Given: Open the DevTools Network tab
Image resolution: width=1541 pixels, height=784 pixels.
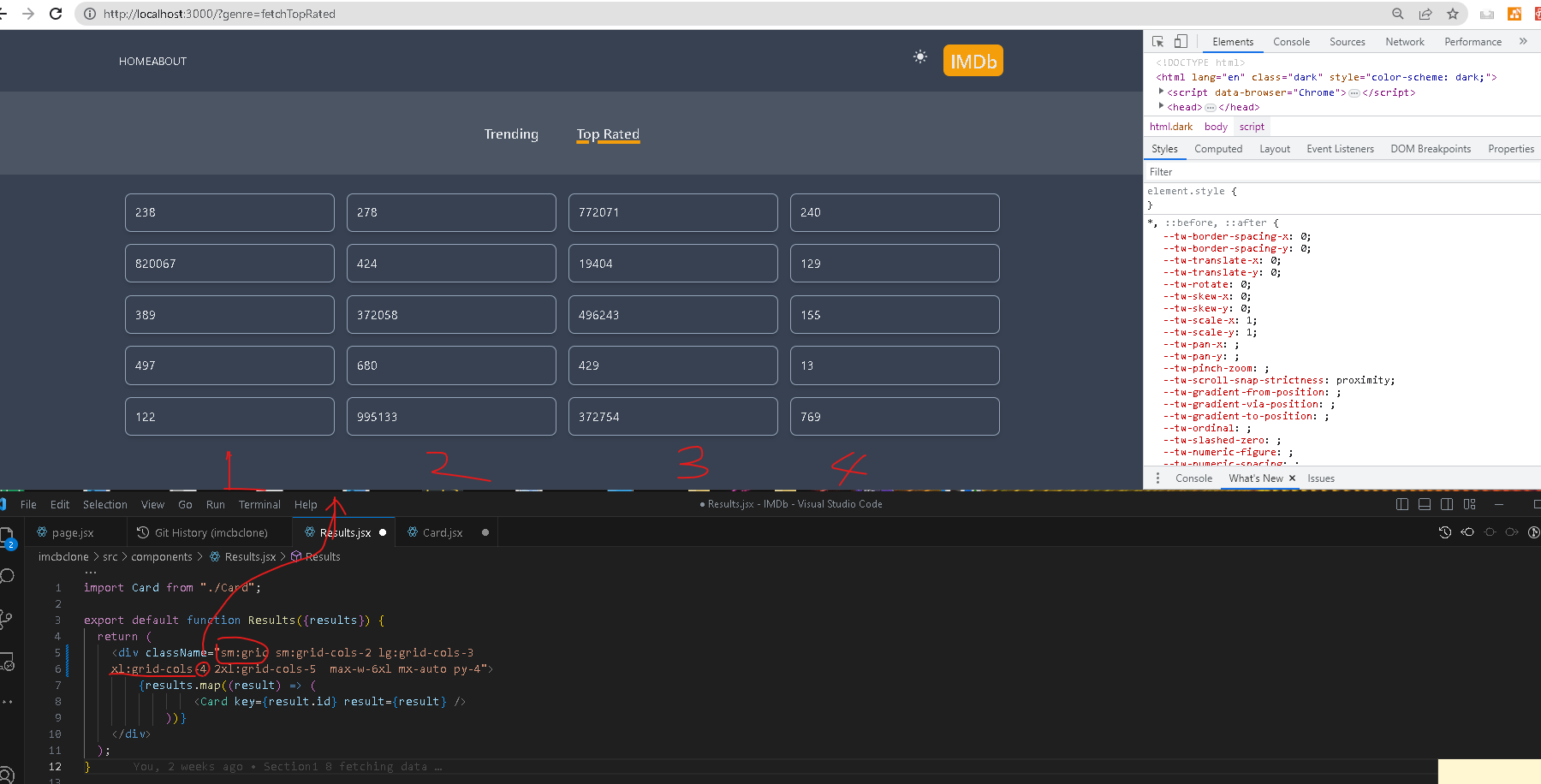Looking at the screenshot, I should (1405, 42).
